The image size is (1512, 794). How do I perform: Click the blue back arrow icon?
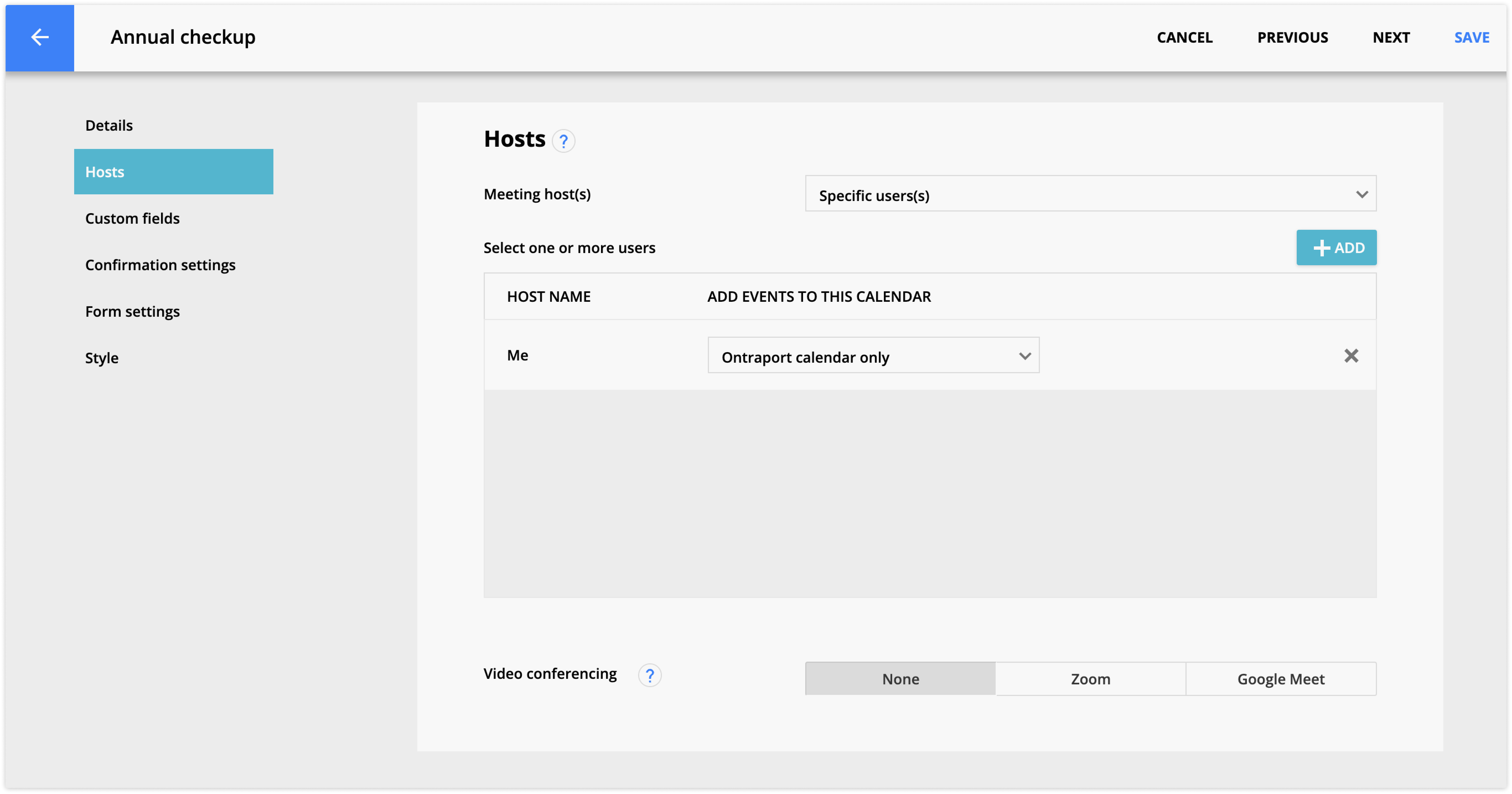(39, 38)
